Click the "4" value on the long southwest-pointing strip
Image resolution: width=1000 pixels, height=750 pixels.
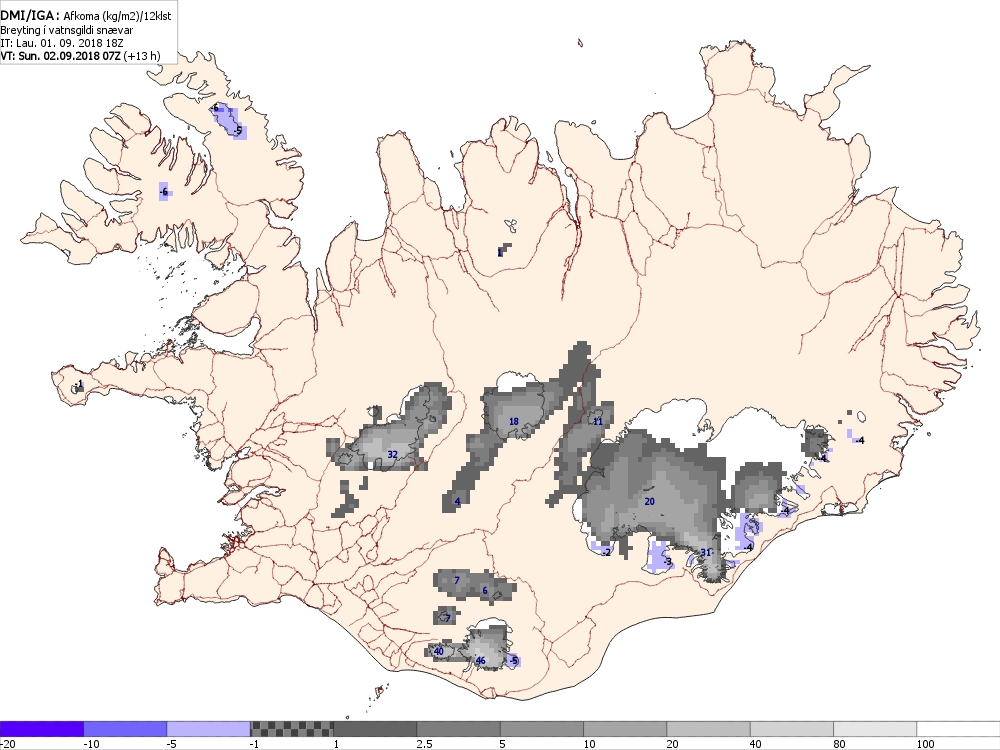coord(457,502)
